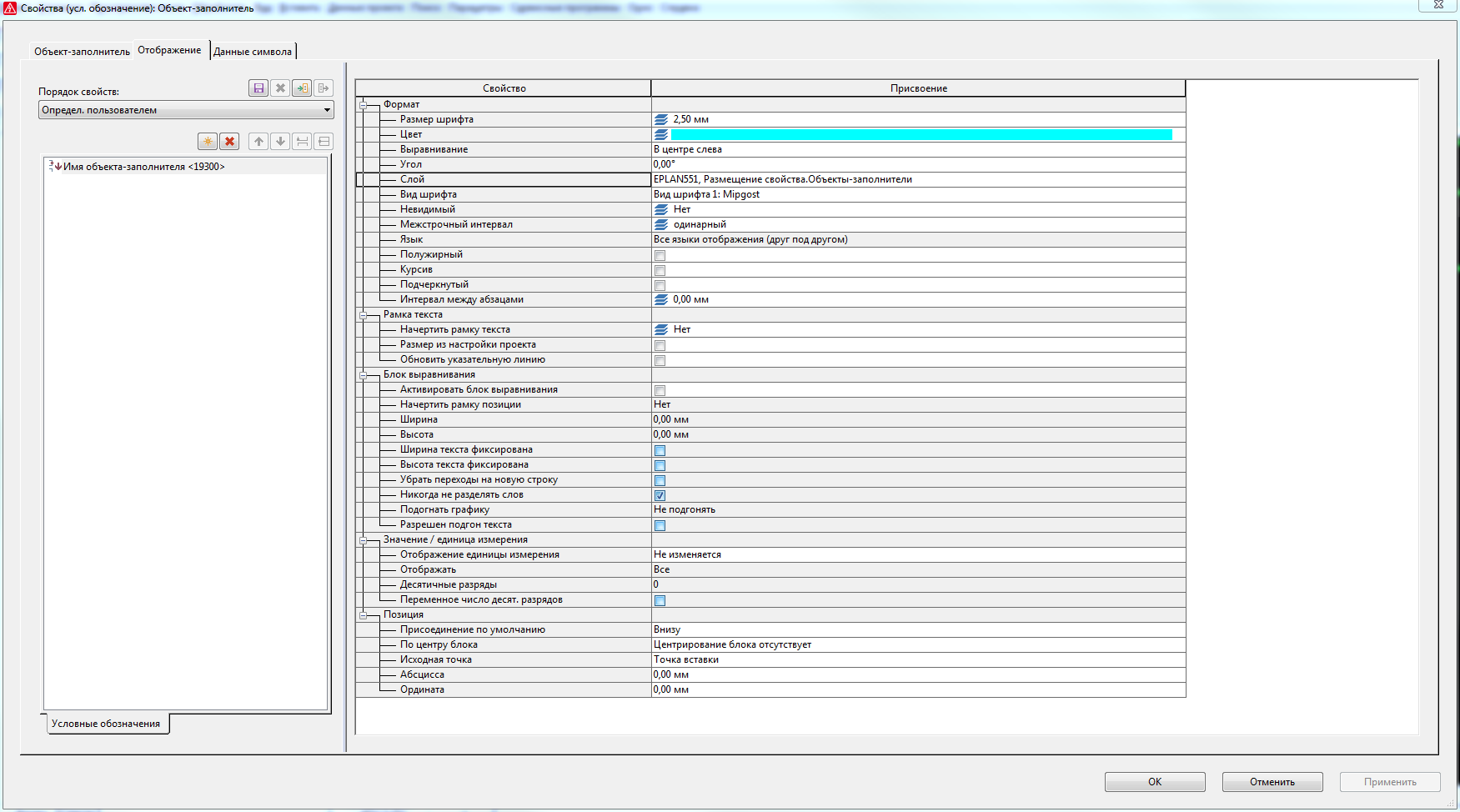Close the properties dialog window

click(1438, 5)
